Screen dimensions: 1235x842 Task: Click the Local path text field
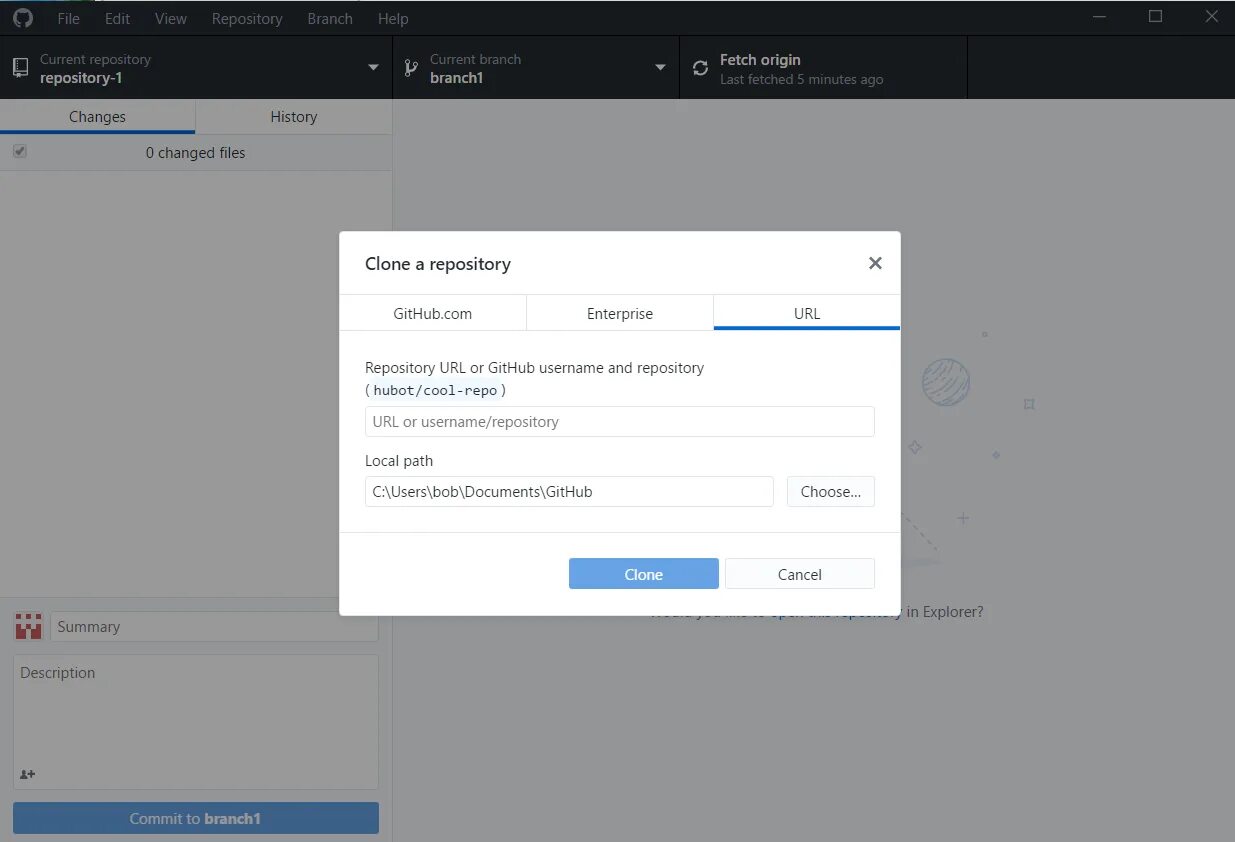click(x=569, y=491)
